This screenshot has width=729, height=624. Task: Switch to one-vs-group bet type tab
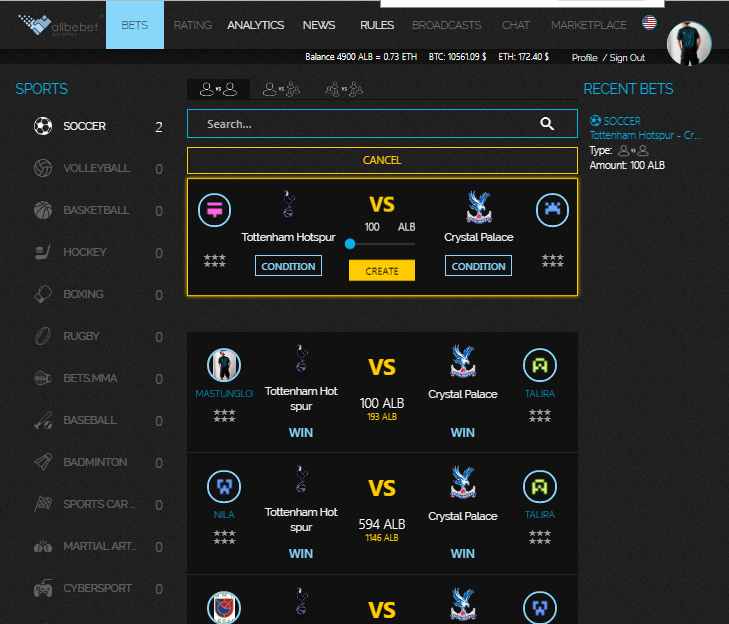pos(281,89)
